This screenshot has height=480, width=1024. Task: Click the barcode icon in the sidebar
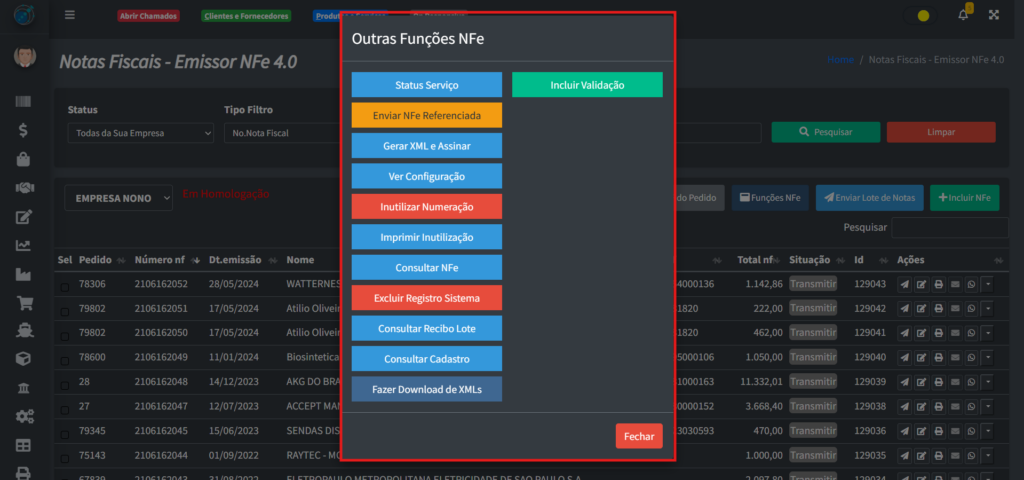tap(23, 102)
